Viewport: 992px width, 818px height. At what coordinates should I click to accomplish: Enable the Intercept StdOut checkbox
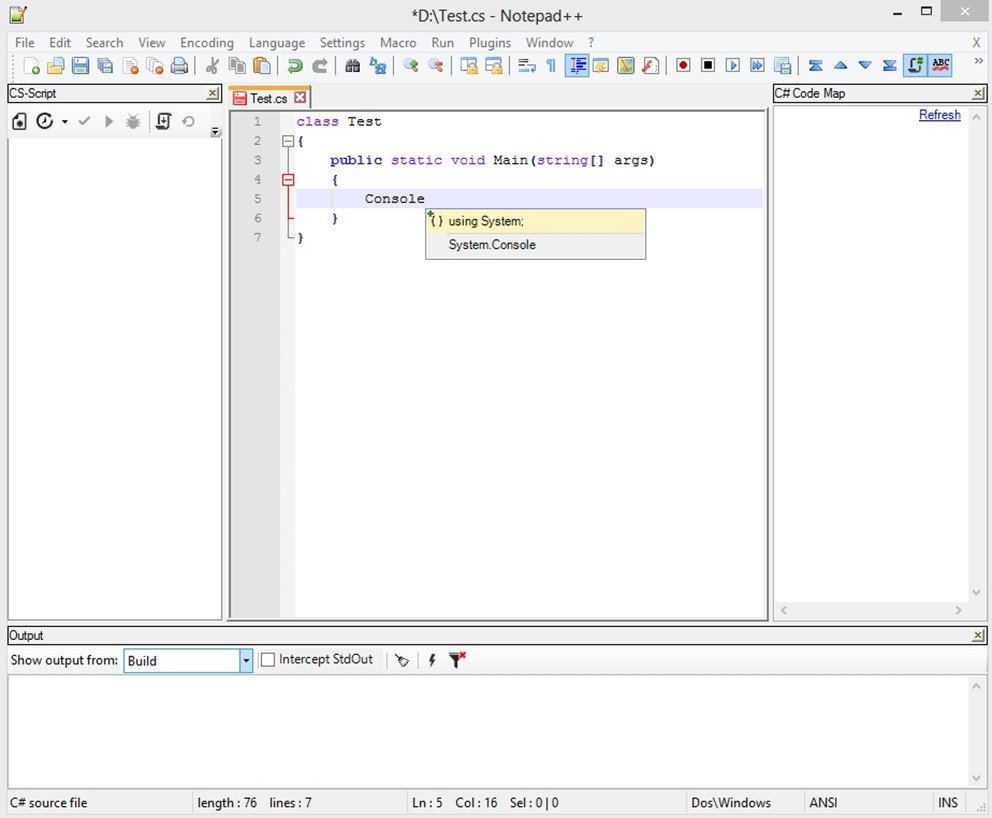coord(268,660)
